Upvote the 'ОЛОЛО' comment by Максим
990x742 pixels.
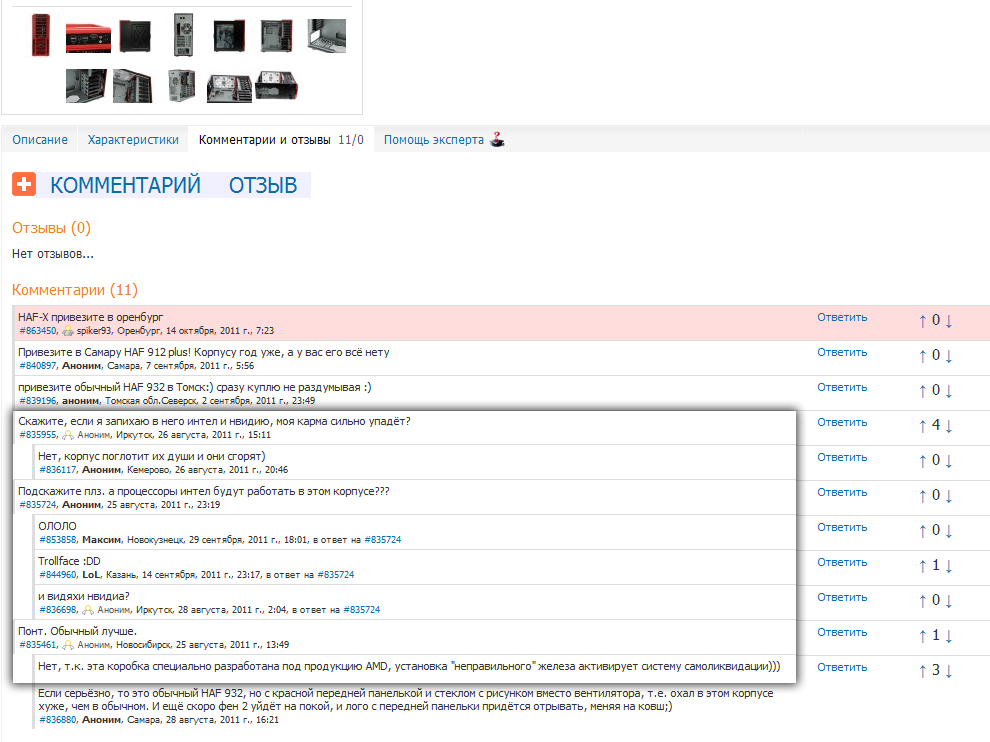point(922,531)
